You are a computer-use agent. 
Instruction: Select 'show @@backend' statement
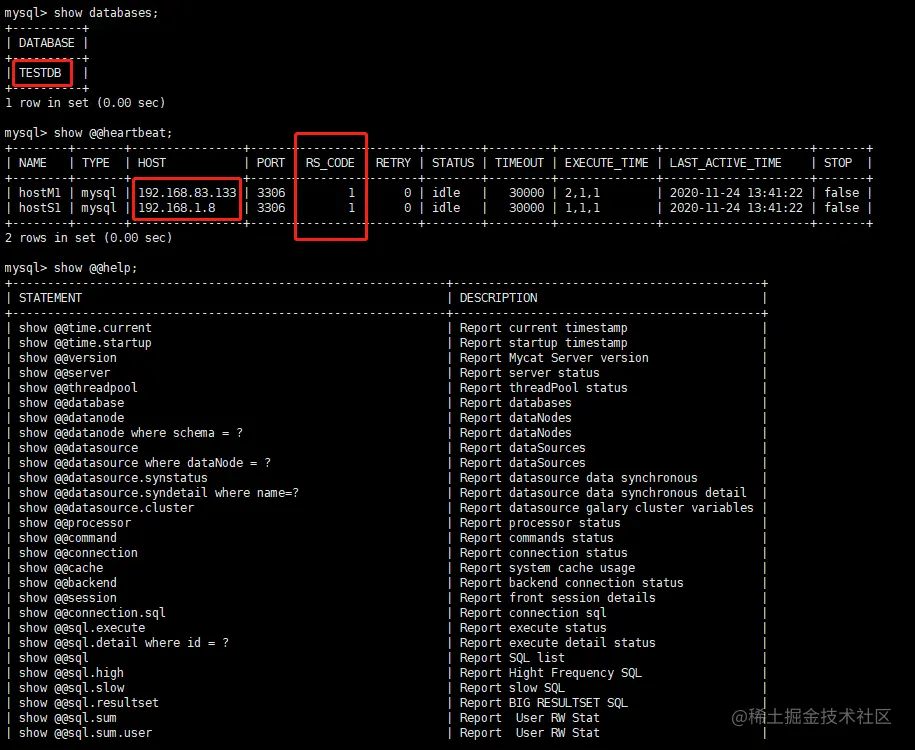[x=68, y=583]
